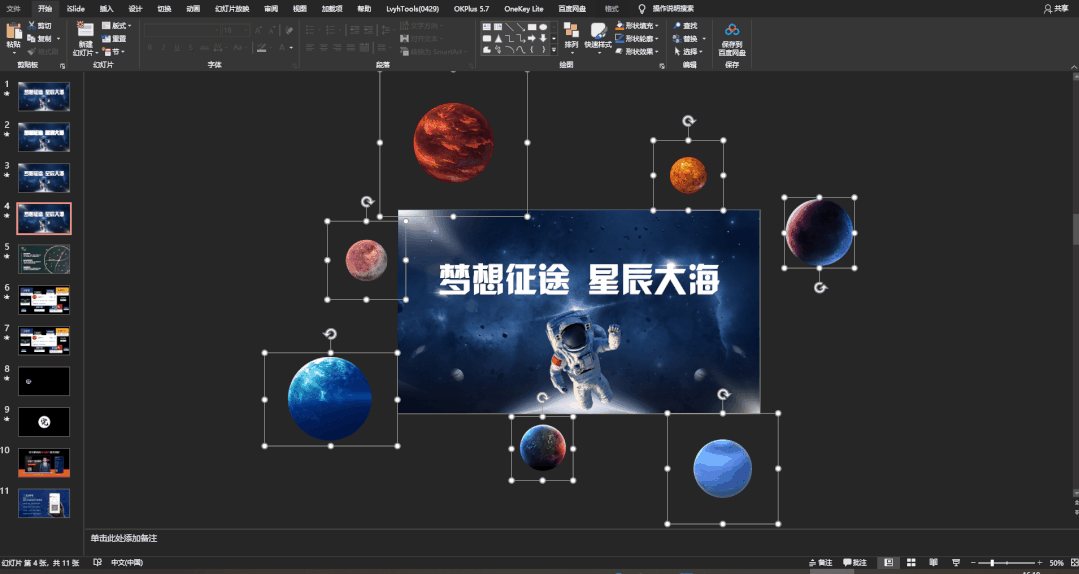Open the iSlide ribbon tab
The image size is (1079, 574).
click(x=76, y=9)
